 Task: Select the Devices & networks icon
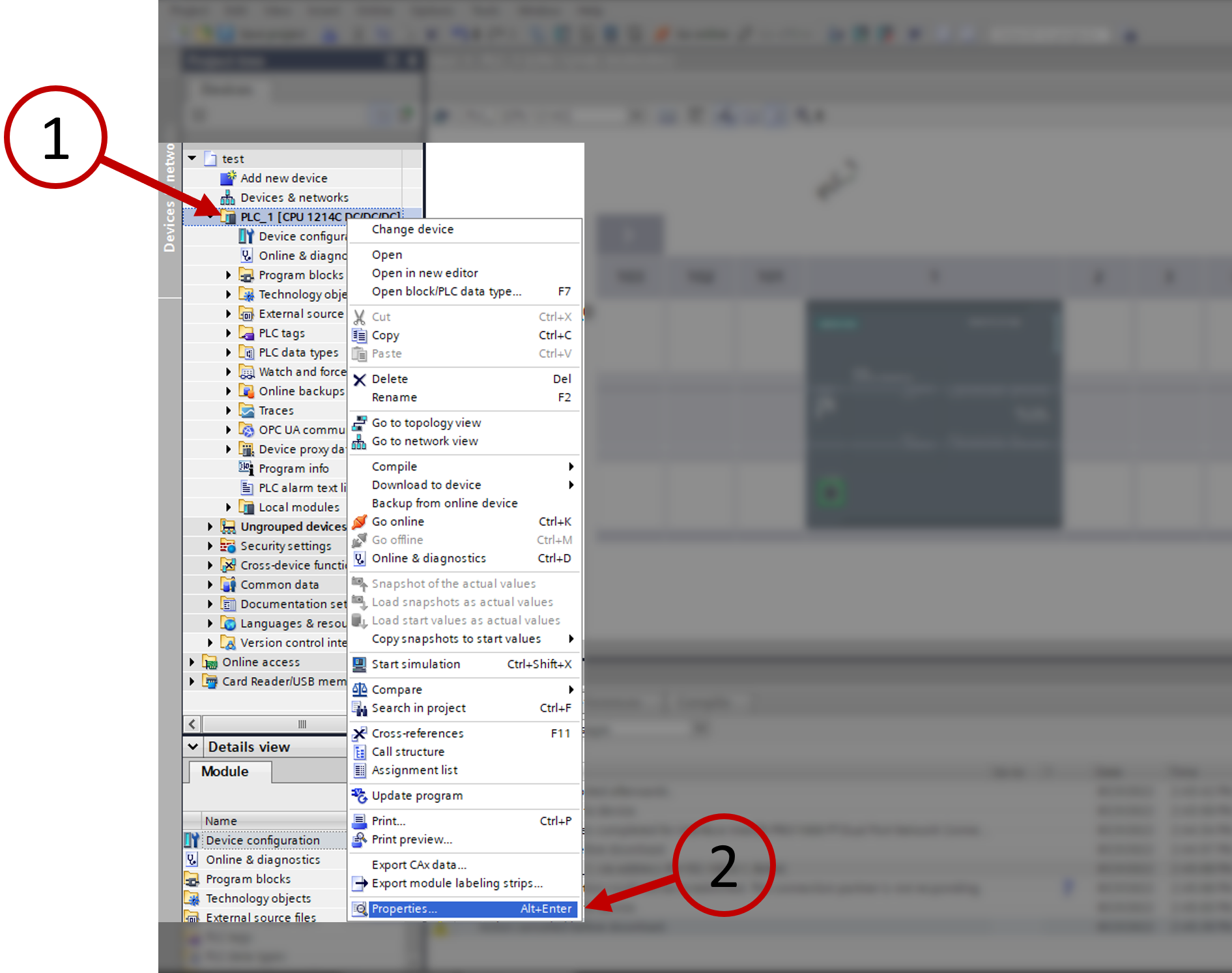(228, 197)
